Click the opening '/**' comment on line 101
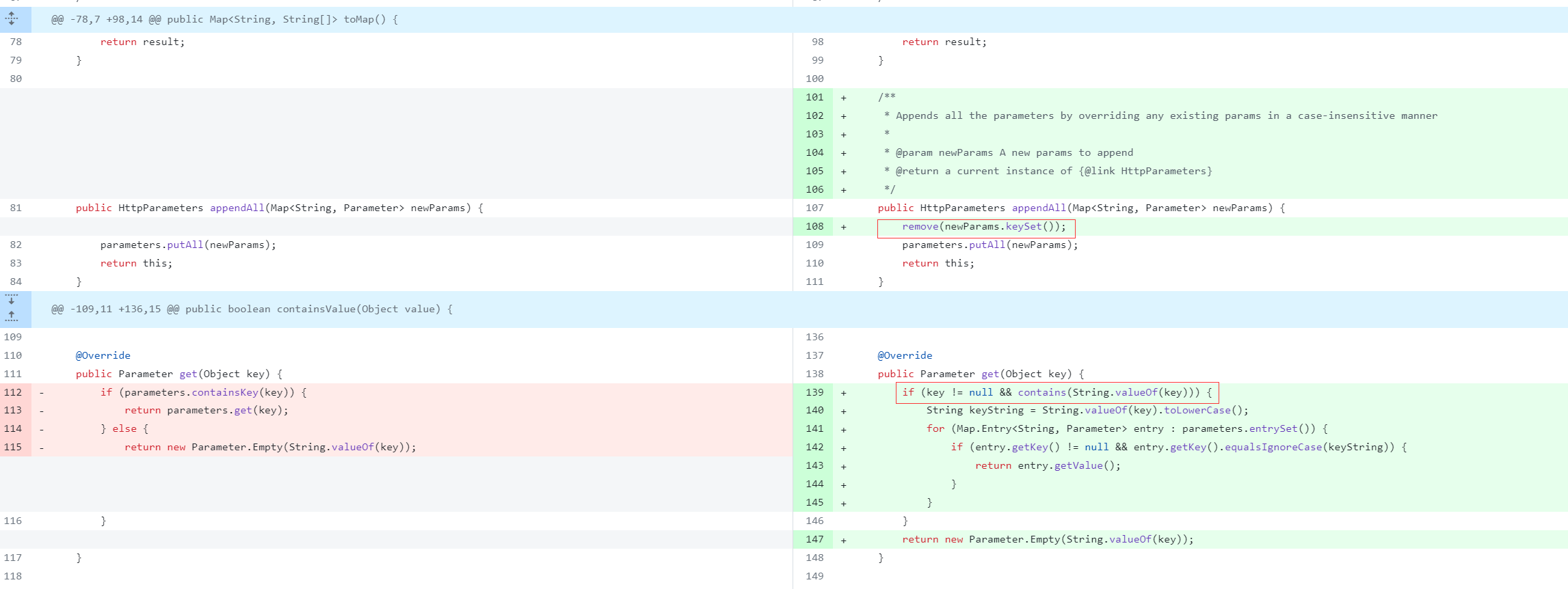 887,97
